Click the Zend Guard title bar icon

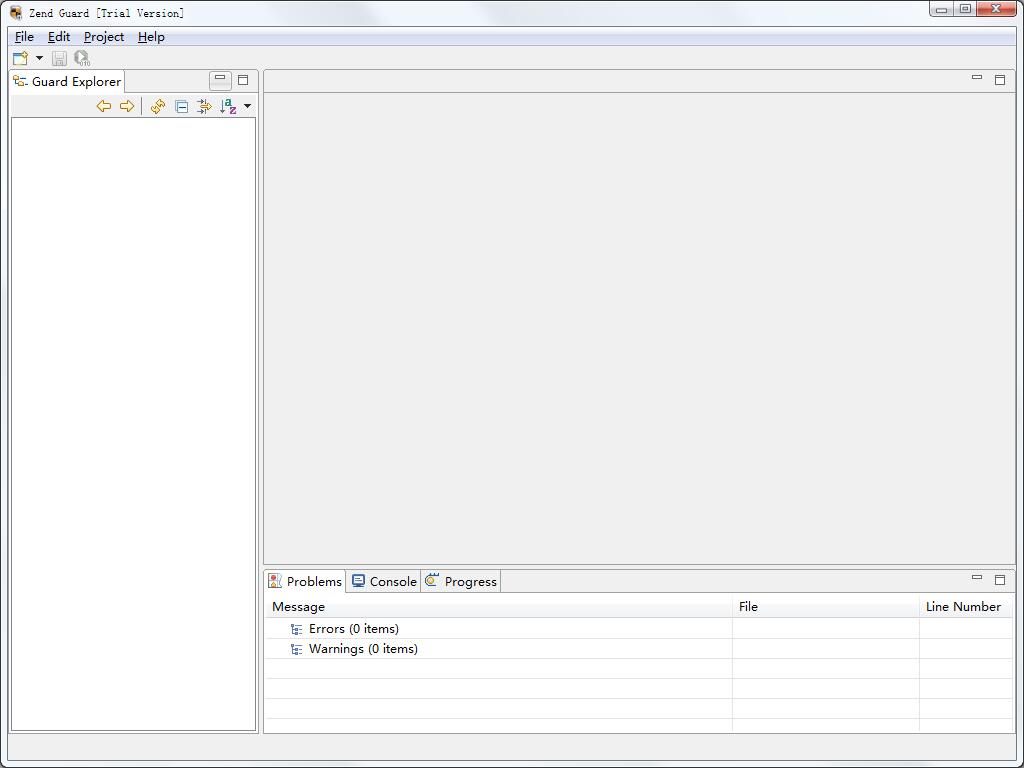16,12
